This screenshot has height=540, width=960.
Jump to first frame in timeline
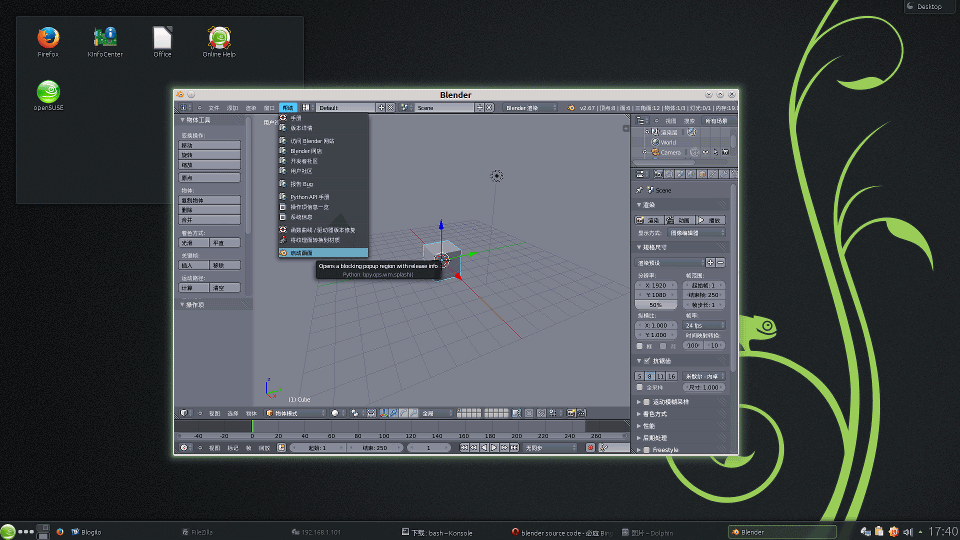465,448
